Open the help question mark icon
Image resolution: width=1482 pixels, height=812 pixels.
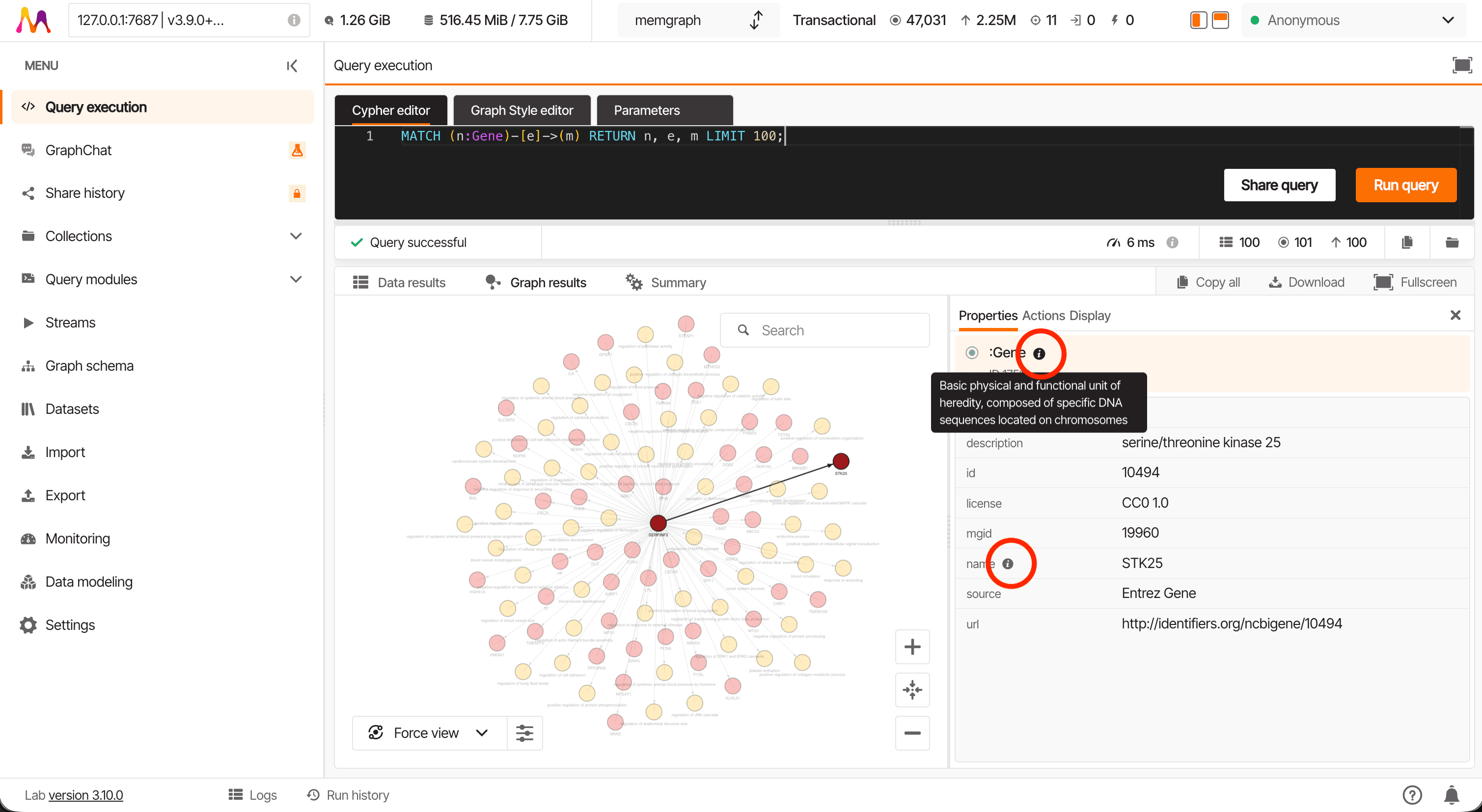(x=1412, y=795)
